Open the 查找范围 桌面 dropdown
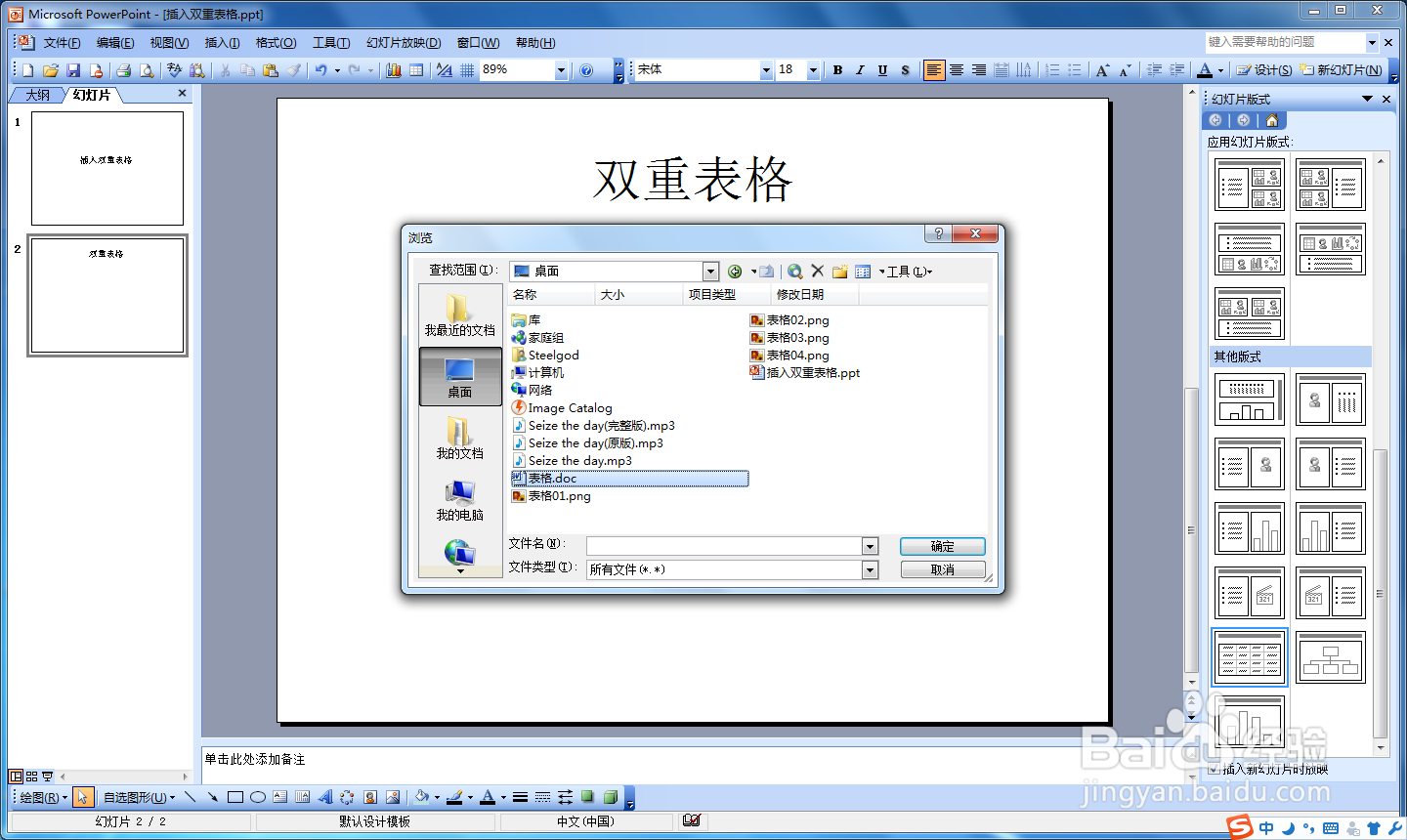 click(x=710, y=272)
